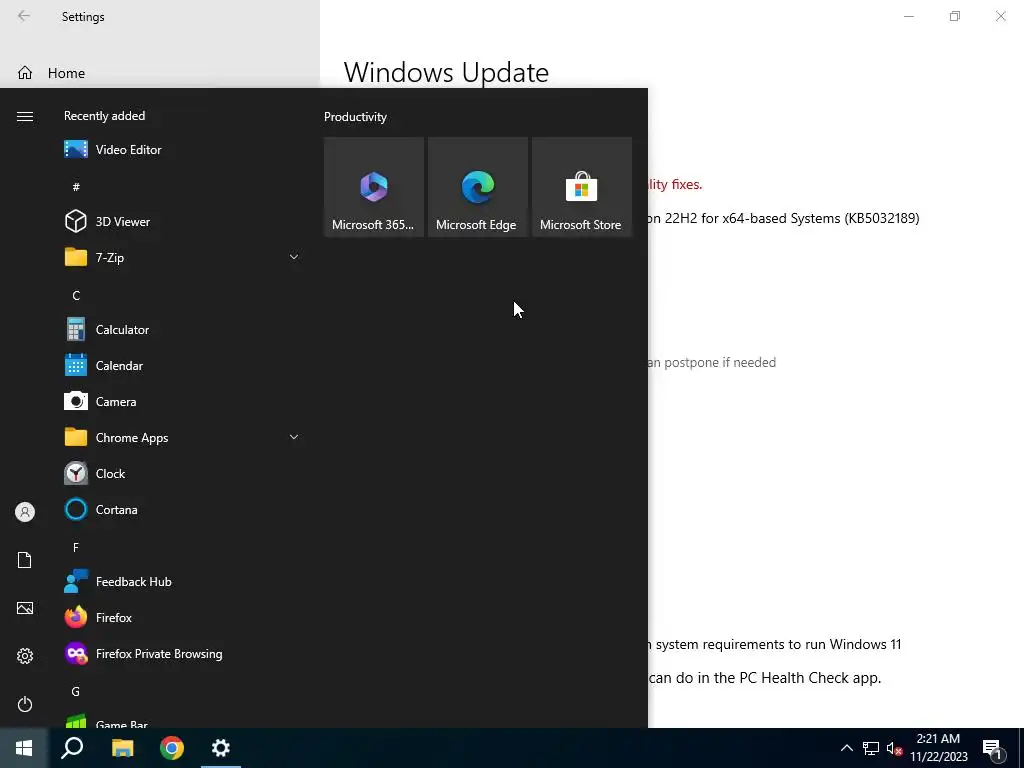Screen dimensions: 1024x768
Task: Launch 3D Viewer app
Action: [x=183, y=221]
